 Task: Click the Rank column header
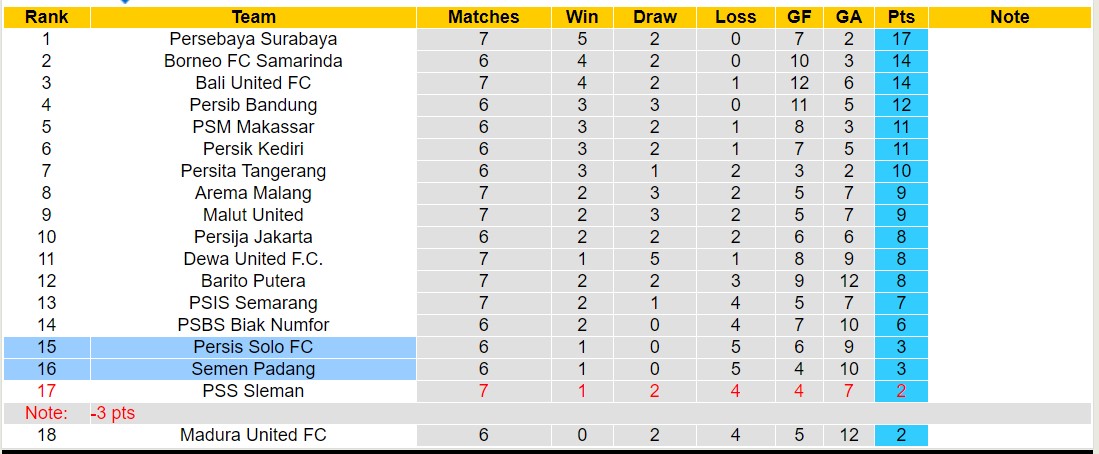pos(46,17)
